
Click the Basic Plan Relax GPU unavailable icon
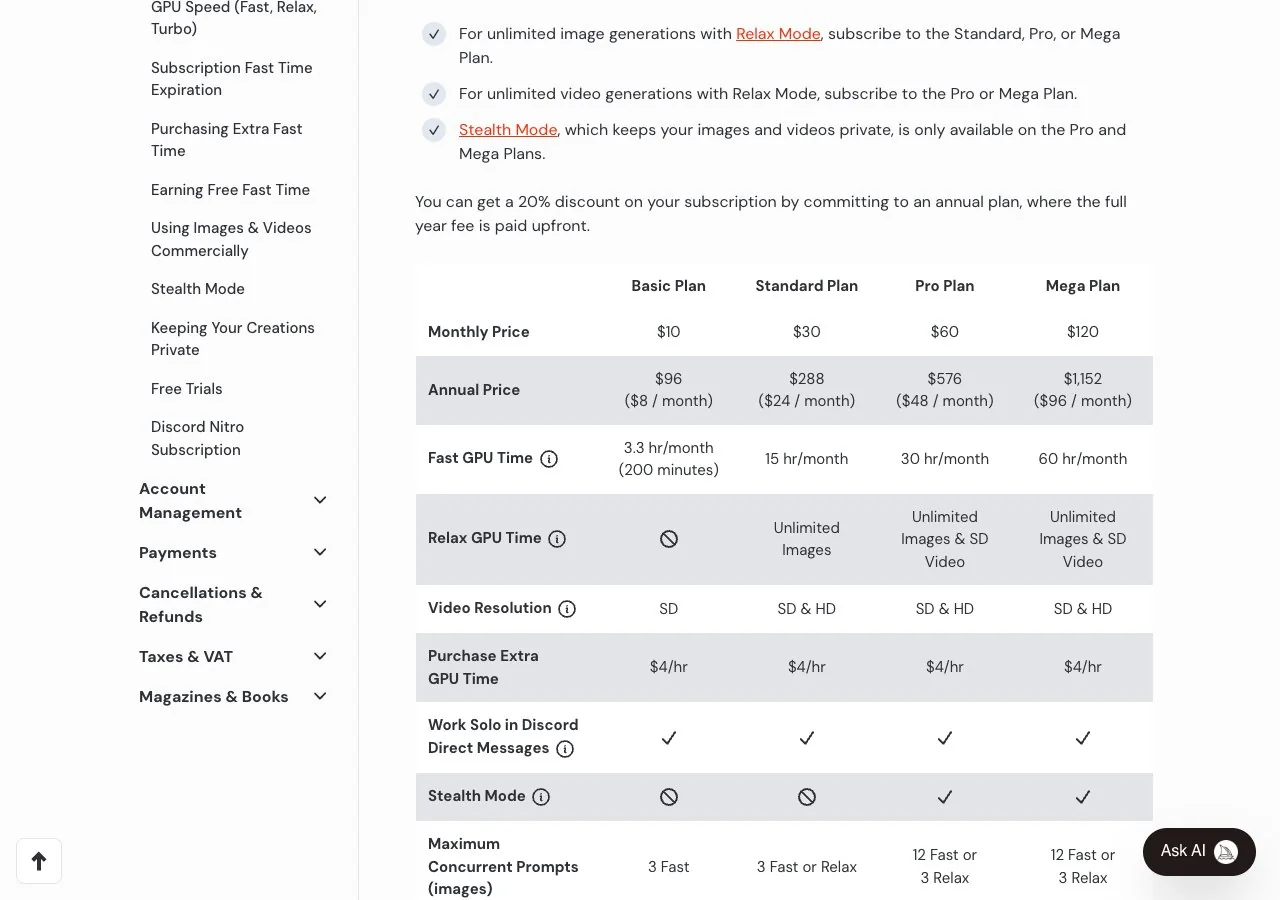(669, 539)
